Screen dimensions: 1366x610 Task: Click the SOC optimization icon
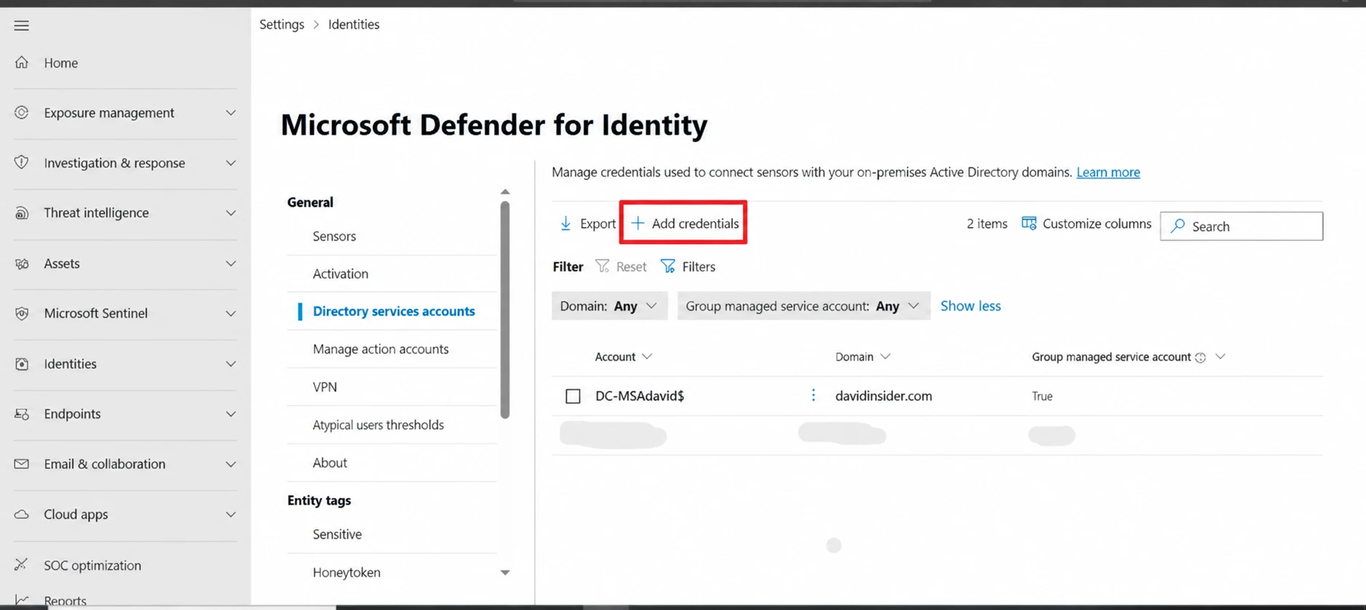(x=22, y=565)
